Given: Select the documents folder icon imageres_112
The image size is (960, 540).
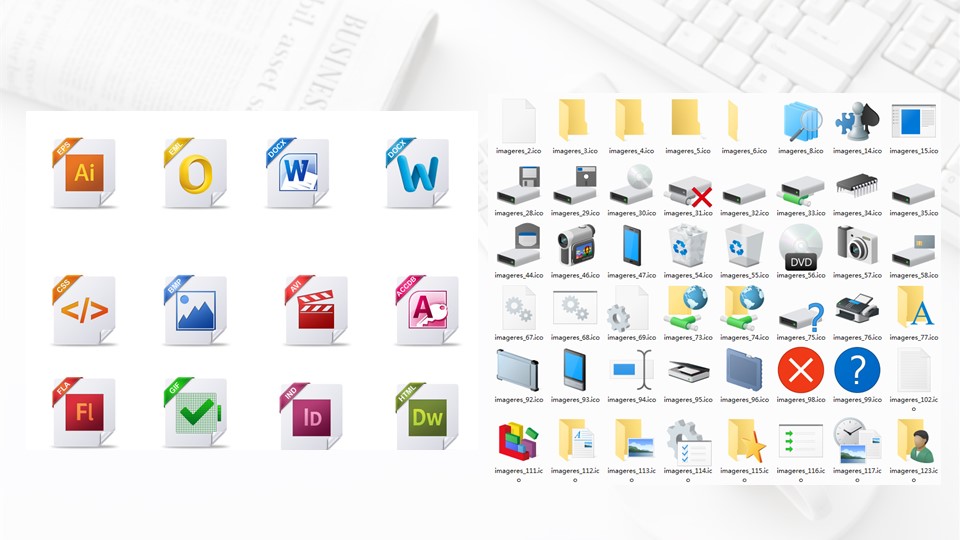Looking at the screenshot, I should click(x=576, y=441).
